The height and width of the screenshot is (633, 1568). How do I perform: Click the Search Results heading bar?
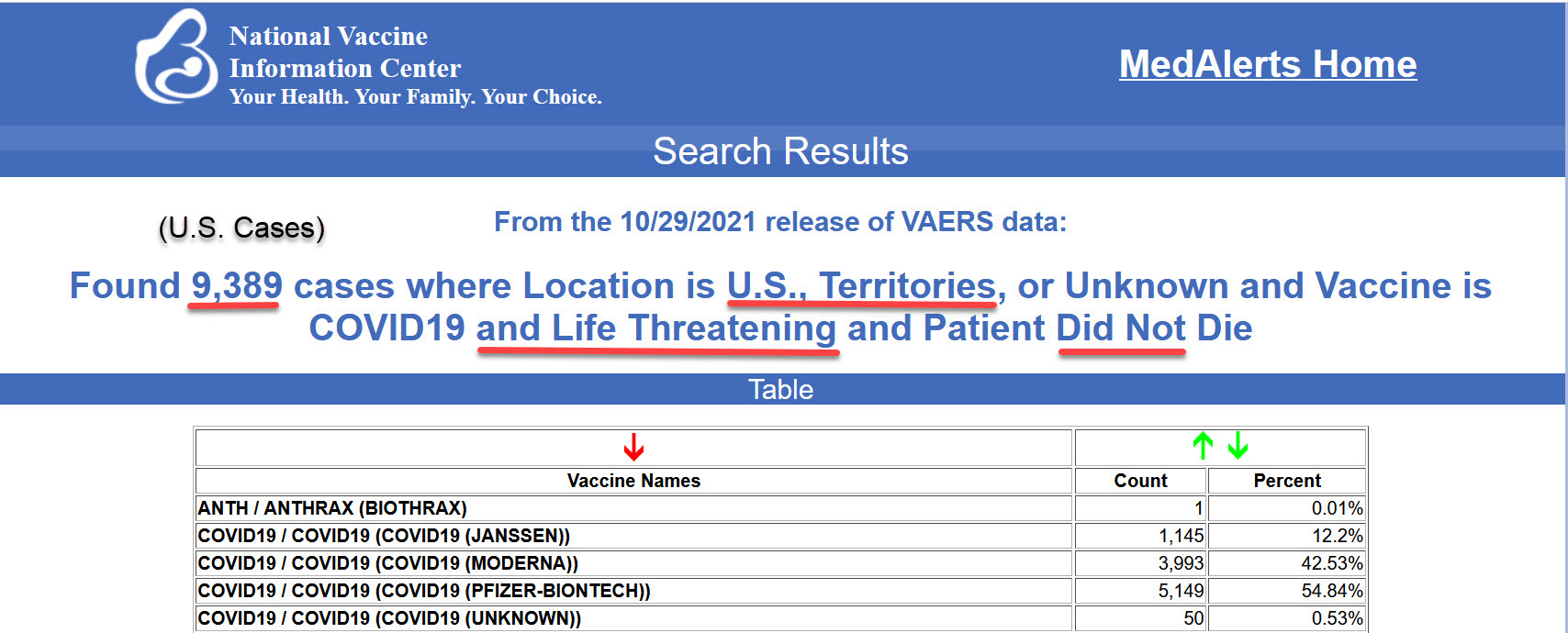[x=782, y=151]
